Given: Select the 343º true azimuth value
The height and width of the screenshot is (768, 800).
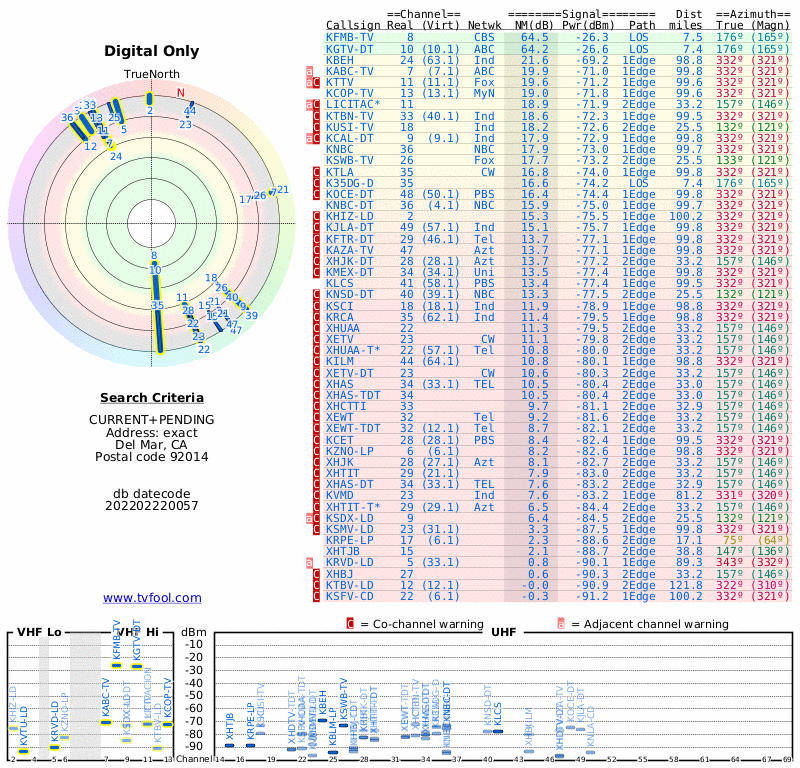Looking at the screenshot, I should tap(730, 562).
